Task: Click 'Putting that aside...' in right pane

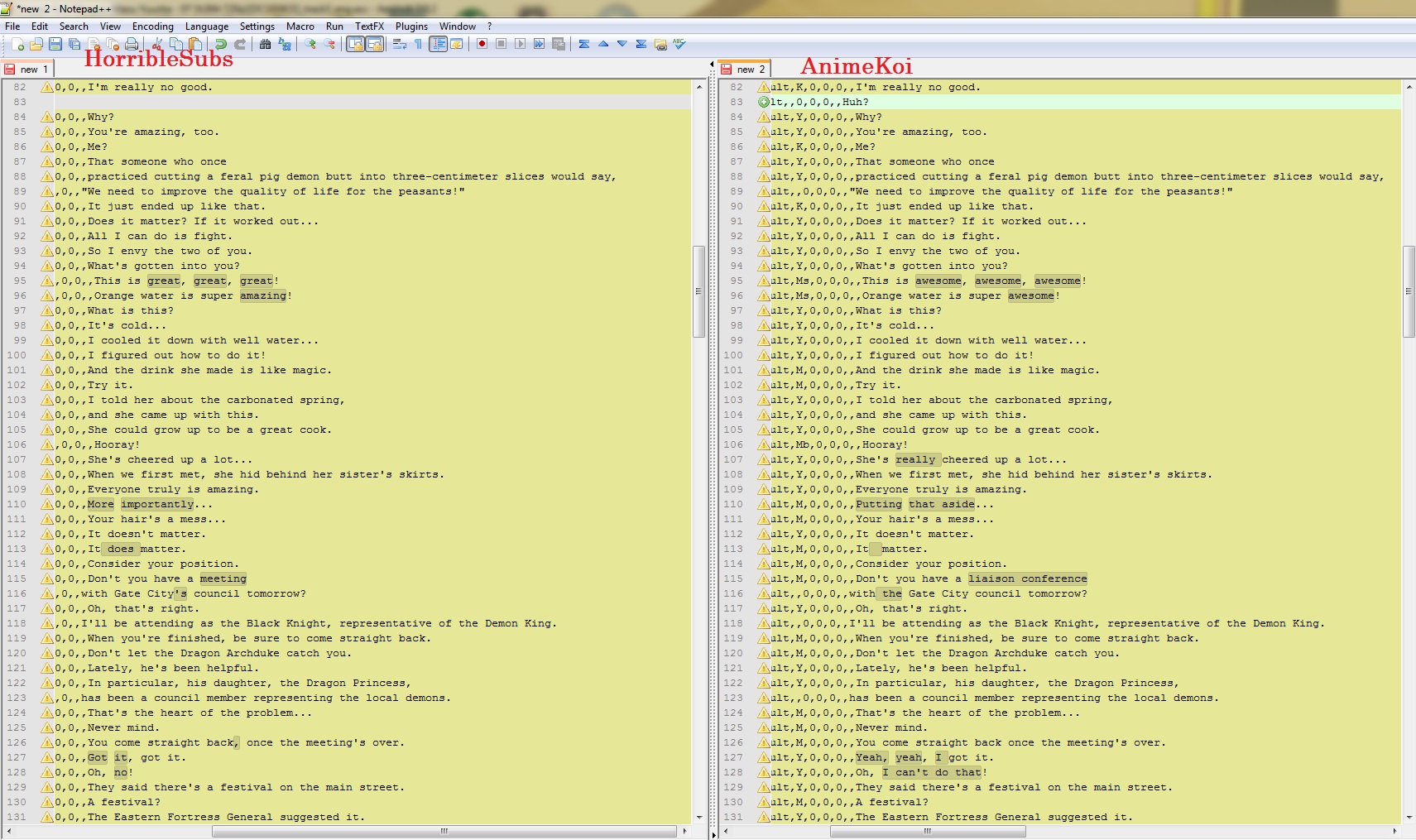Action: coord(925,504)
